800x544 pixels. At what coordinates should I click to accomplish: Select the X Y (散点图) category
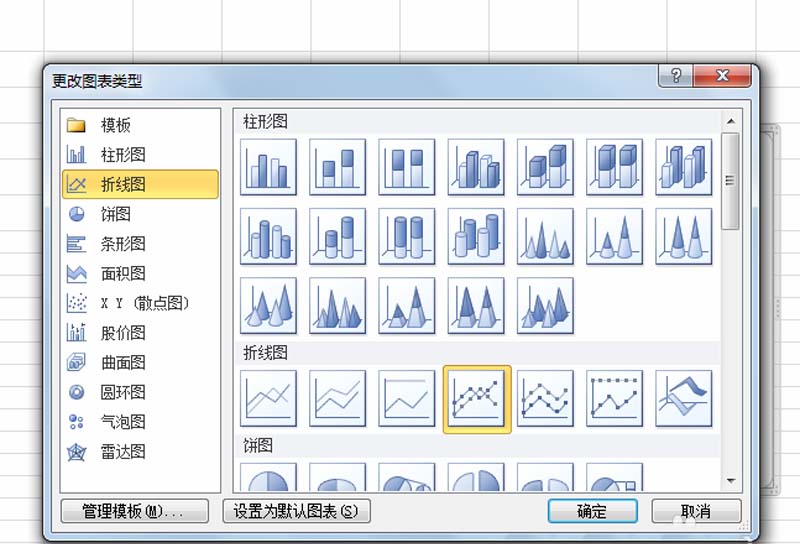click(x=140, y=303)
